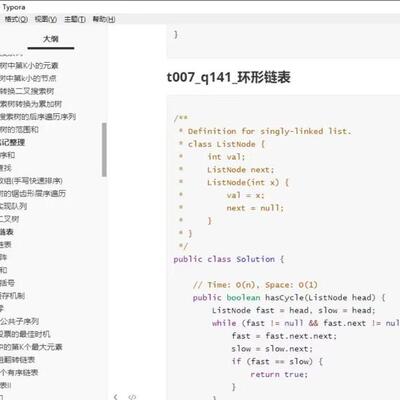The image size is (400, 400).
Task: Open outline entry ending 个有序链表
Action: point(19,372)
